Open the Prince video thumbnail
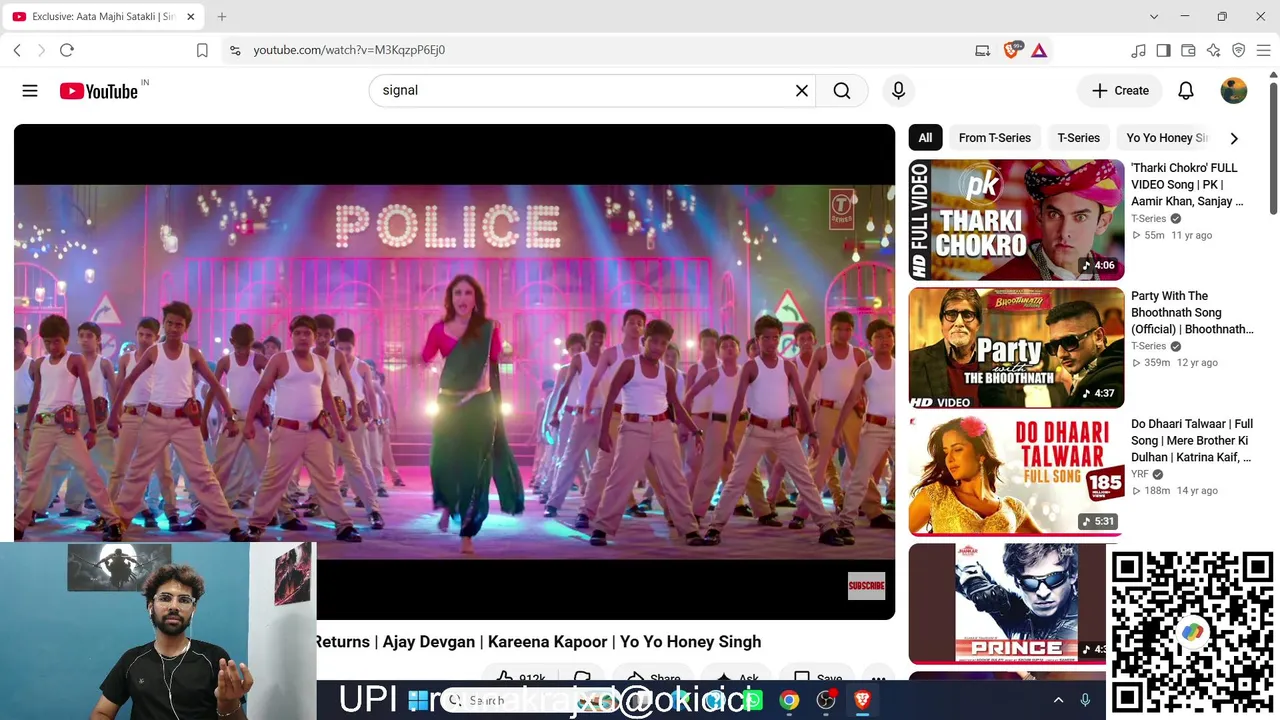This screenshot has width=1280, height=720. tap(1008, 604)
